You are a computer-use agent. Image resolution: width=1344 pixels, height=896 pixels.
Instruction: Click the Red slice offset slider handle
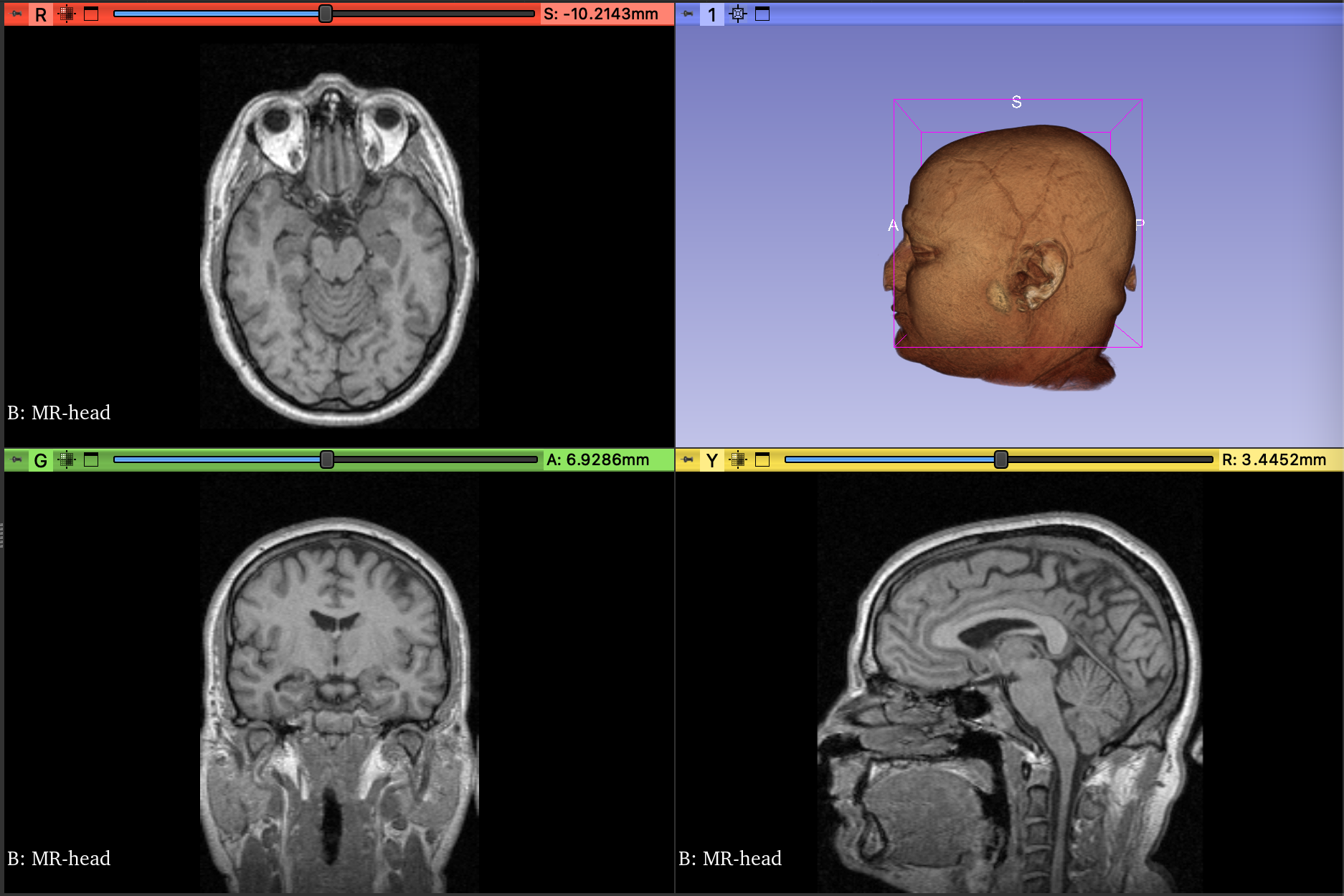(326, 14)
